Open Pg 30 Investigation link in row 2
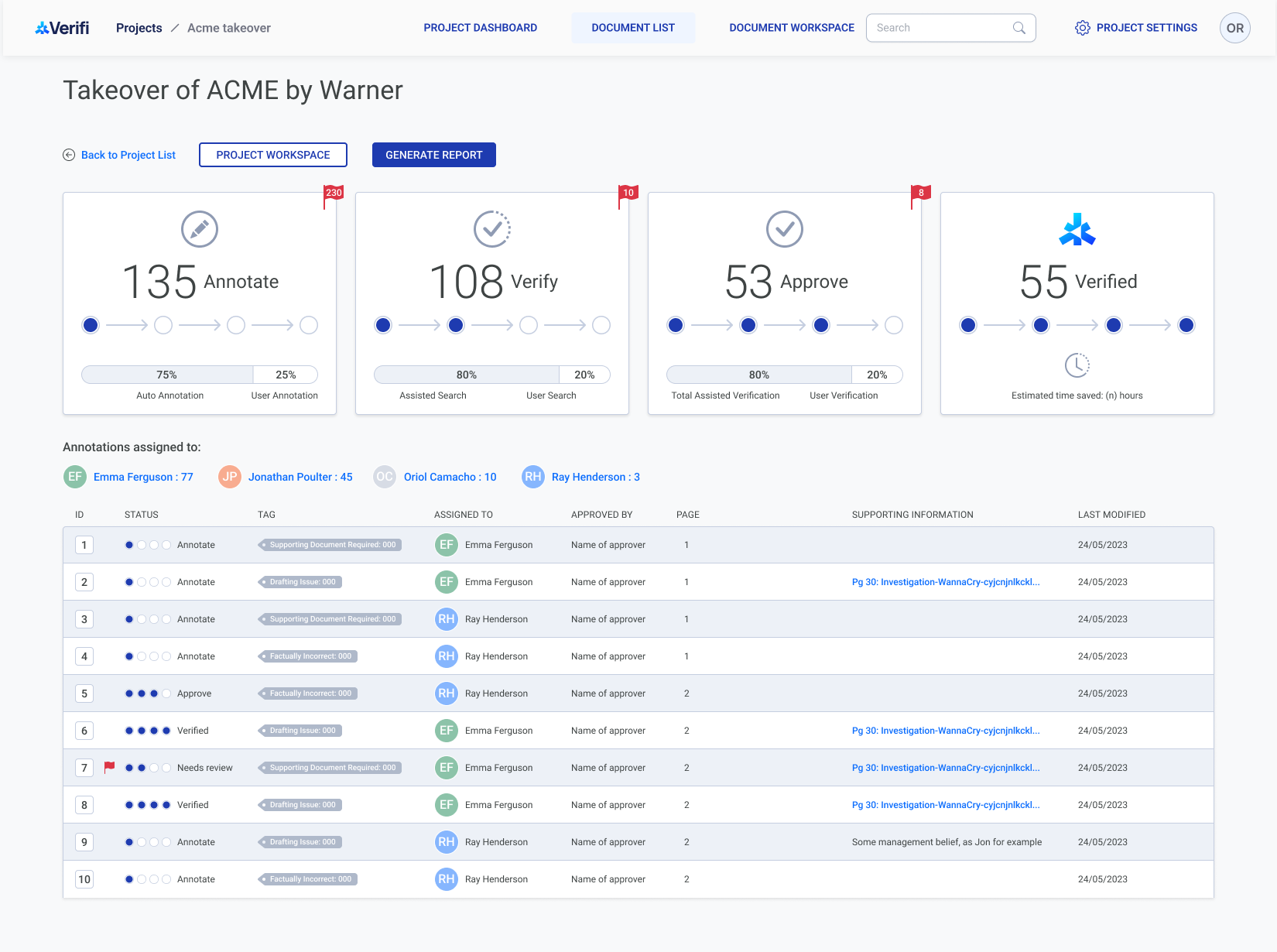 (x=946, y=582)
